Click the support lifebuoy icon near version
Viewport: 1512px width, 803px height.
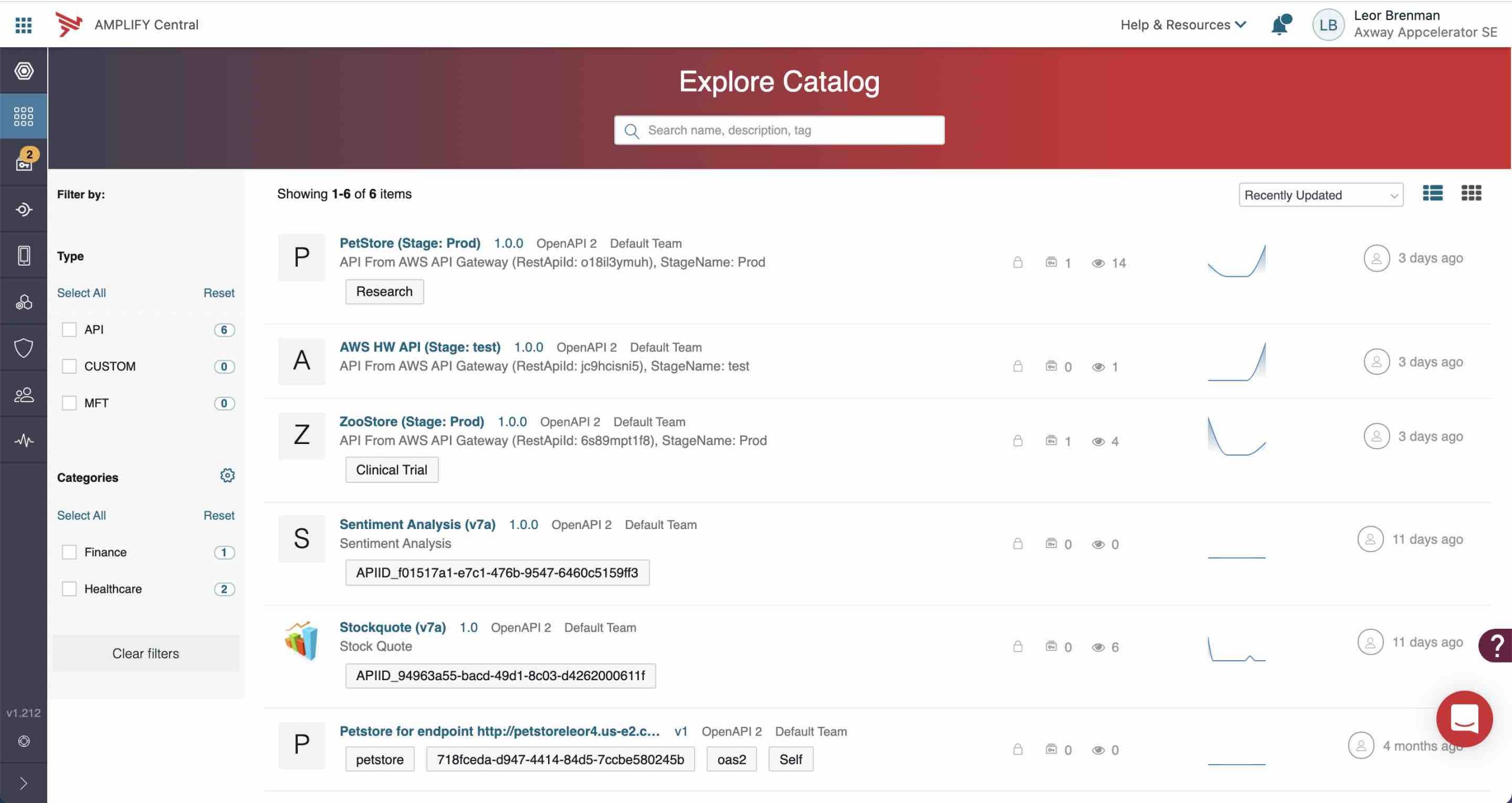click(24, 741)
